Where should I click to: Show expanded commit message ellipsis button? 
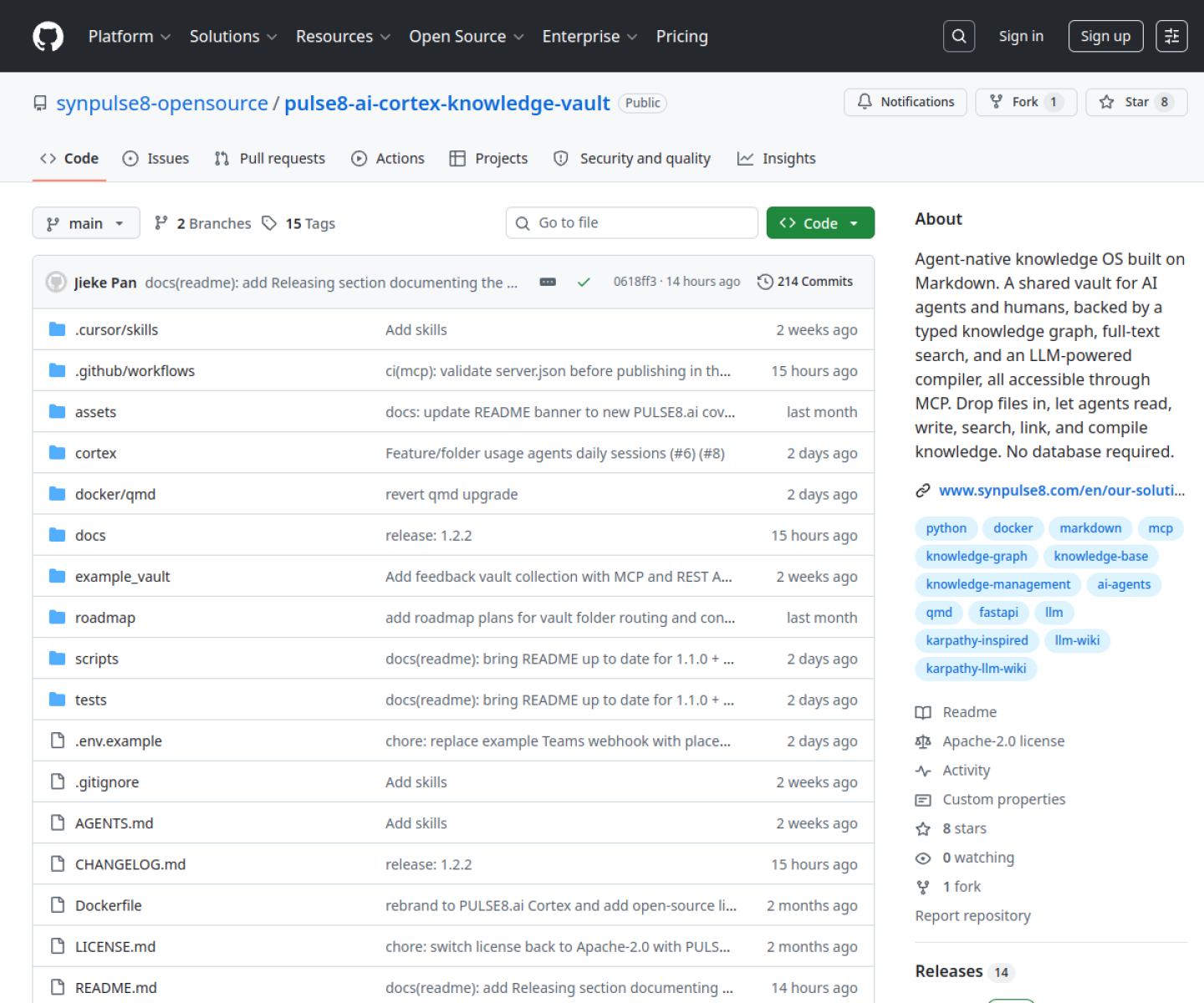pos(548,282)
